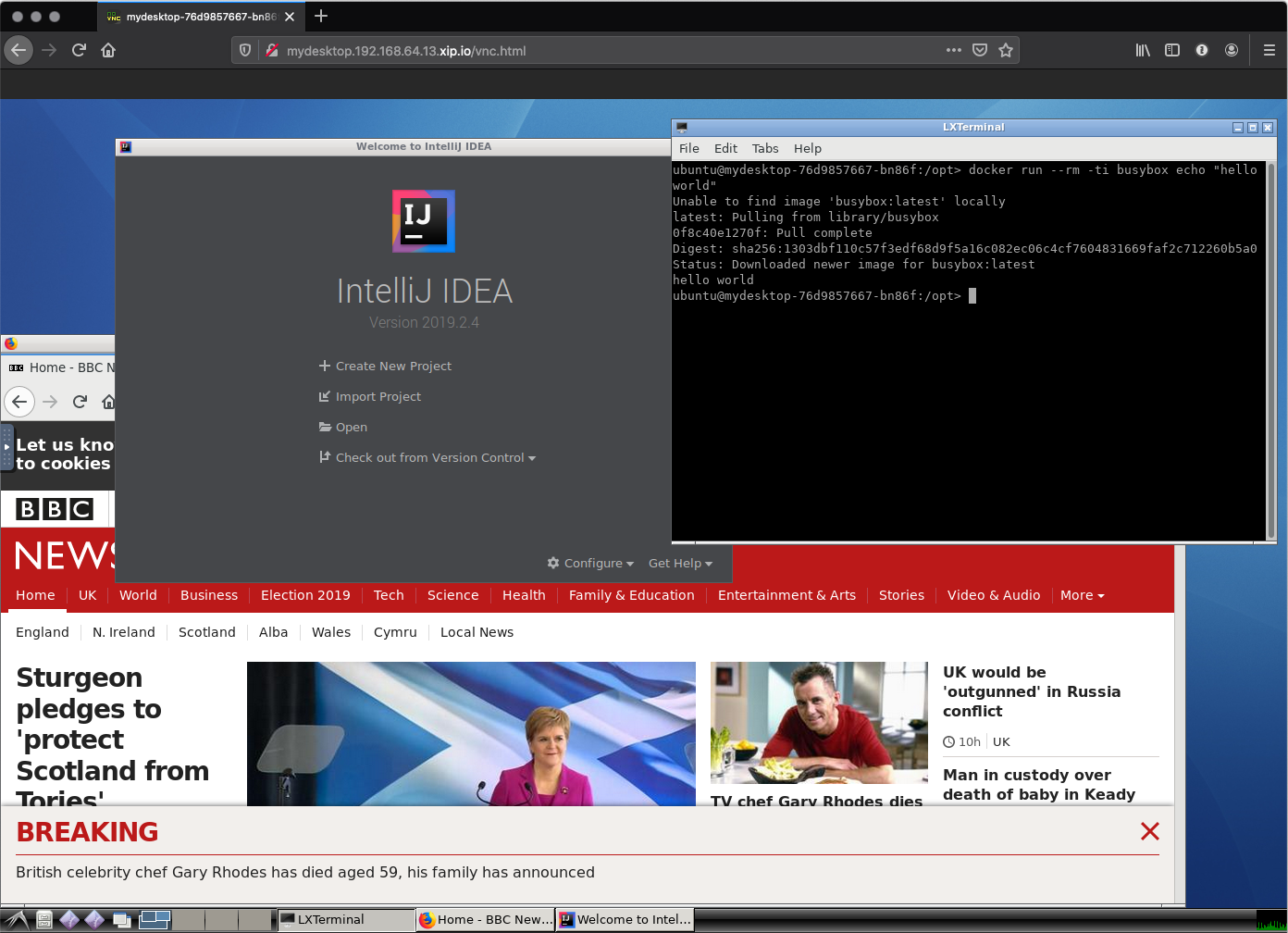
Task: Click the insecure connection lock icon
Action: 272,51
